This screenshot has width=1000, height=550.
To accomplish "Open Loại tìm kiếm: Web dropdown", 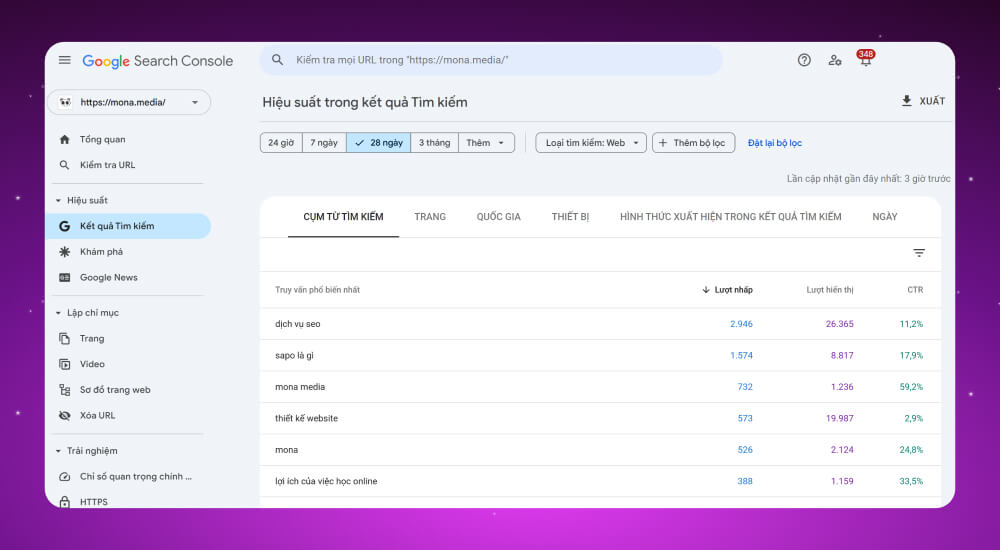I will (591, 143).
